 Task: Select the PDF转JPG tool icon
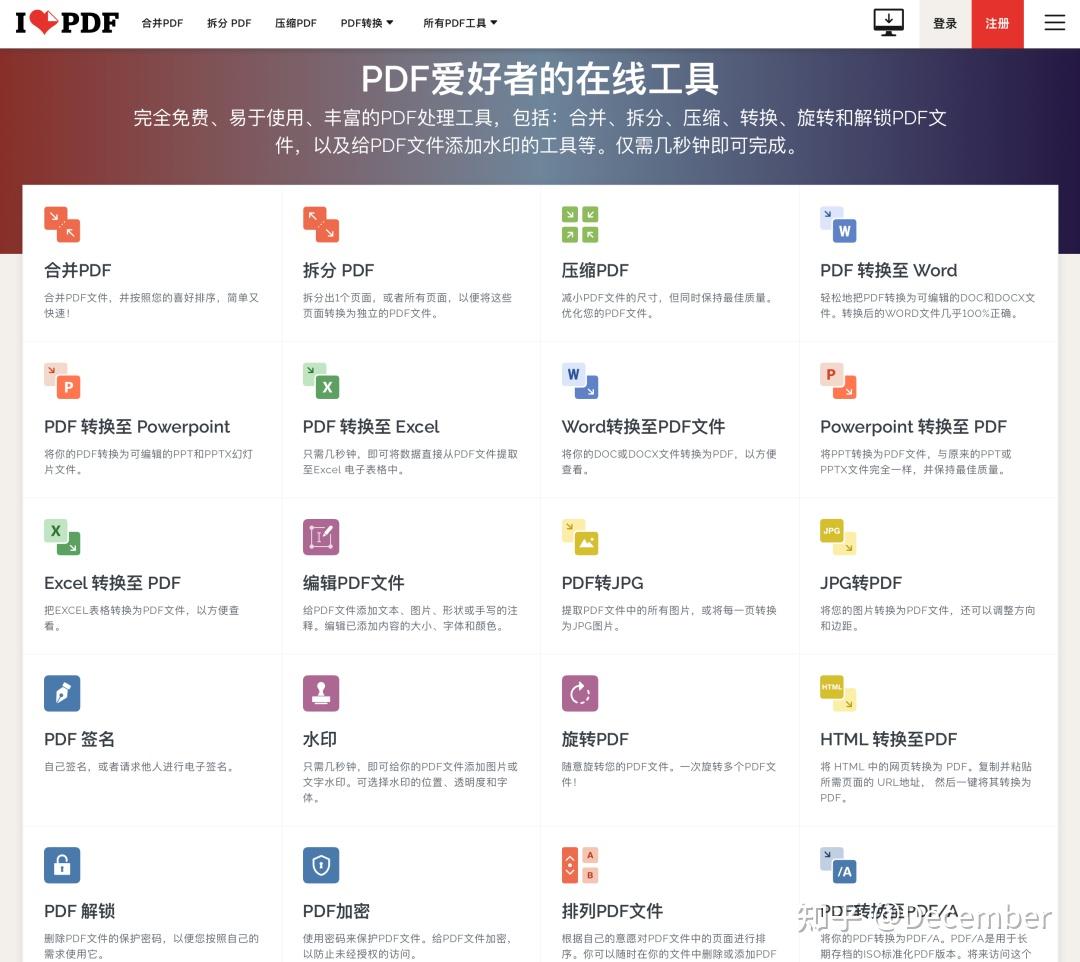(579, 537)
